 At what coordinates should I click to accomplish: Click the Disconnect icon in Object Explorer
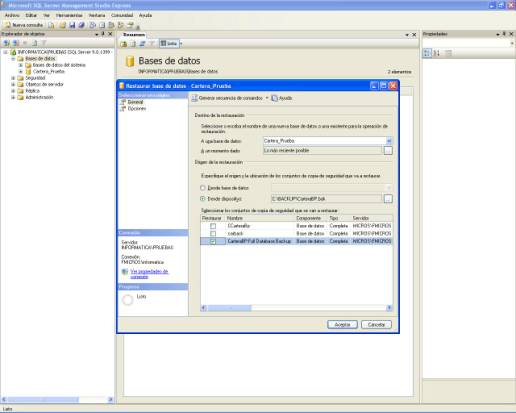click(15, 43)
